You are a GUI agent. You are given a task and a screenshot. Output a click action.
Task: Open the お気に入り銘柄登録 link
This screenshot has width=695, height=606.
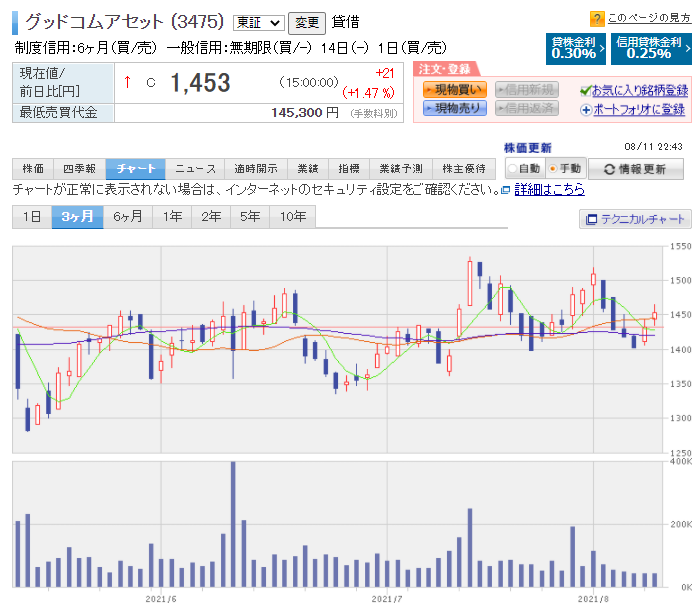click(640, 90)
